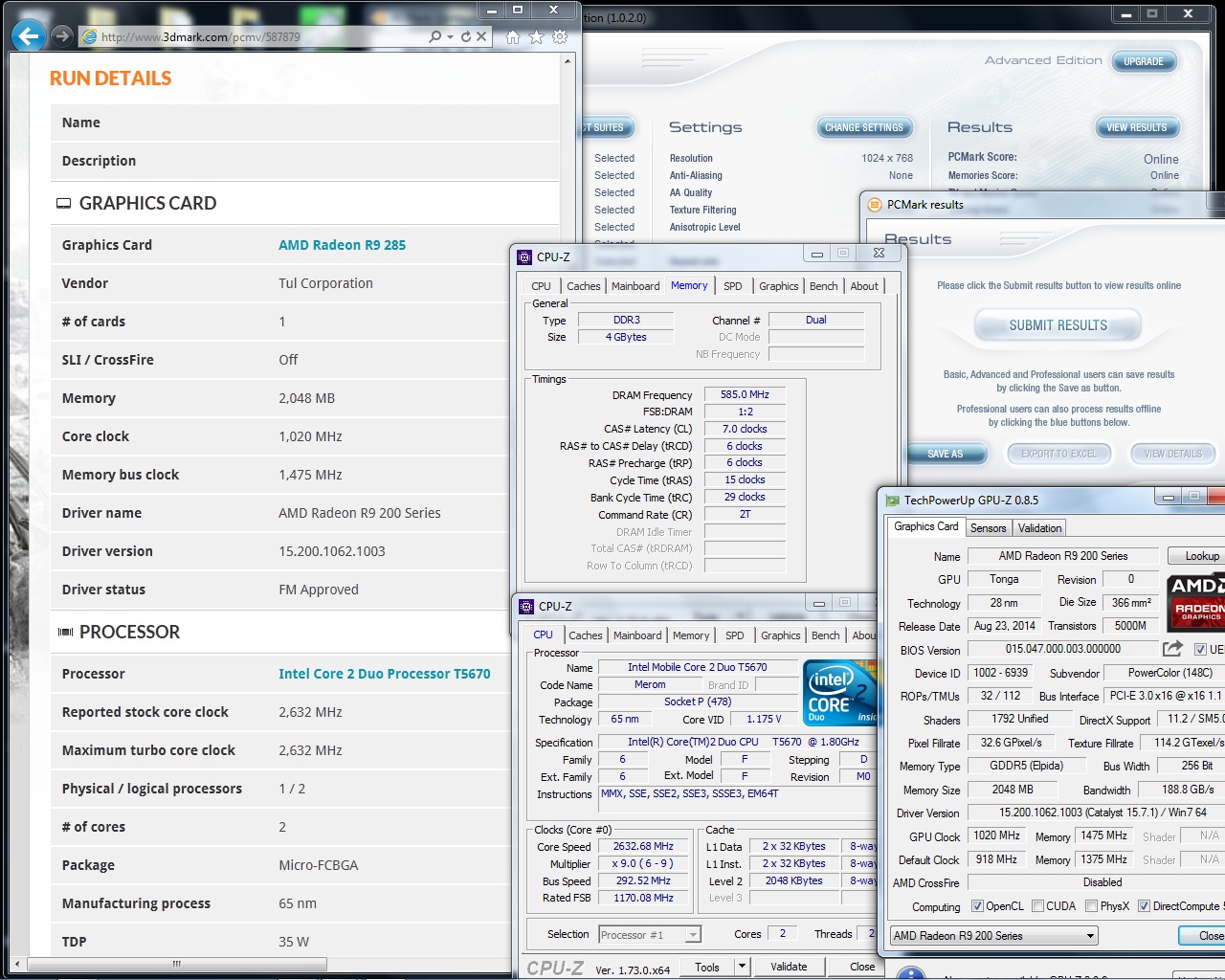The width and height of the screenshot is (1225, 980).
Task: Click the Internet Explorer page icon in address bar
Action: [90, 36]
